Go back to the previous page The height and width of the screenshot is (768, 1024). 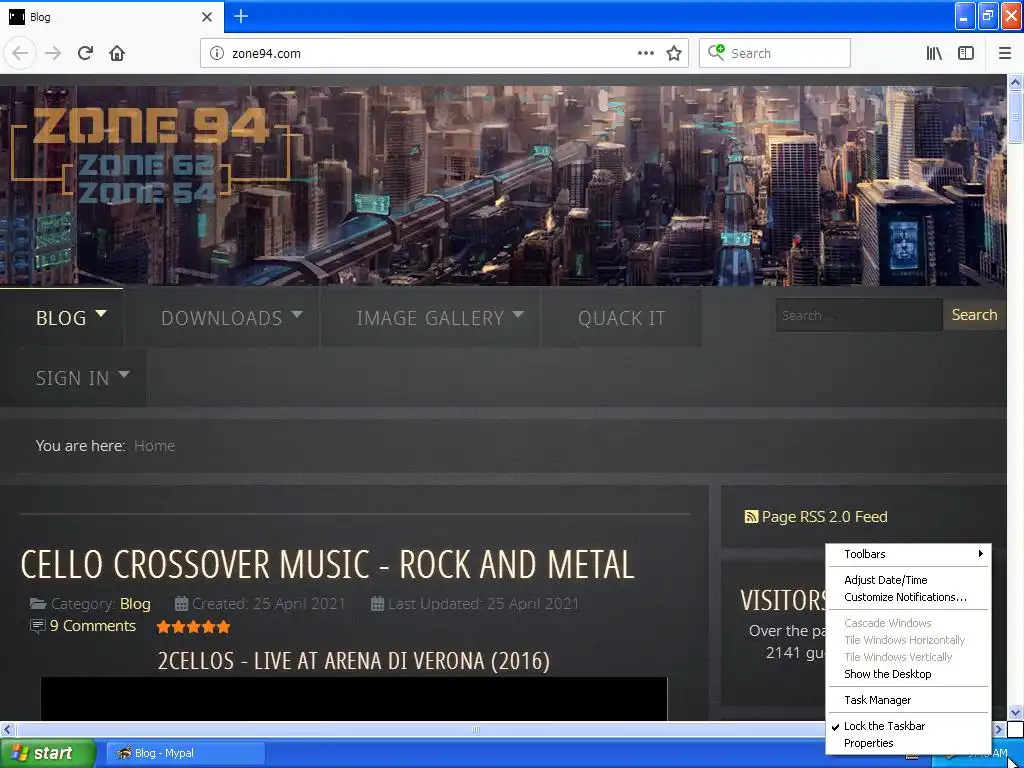coord(20,53)
